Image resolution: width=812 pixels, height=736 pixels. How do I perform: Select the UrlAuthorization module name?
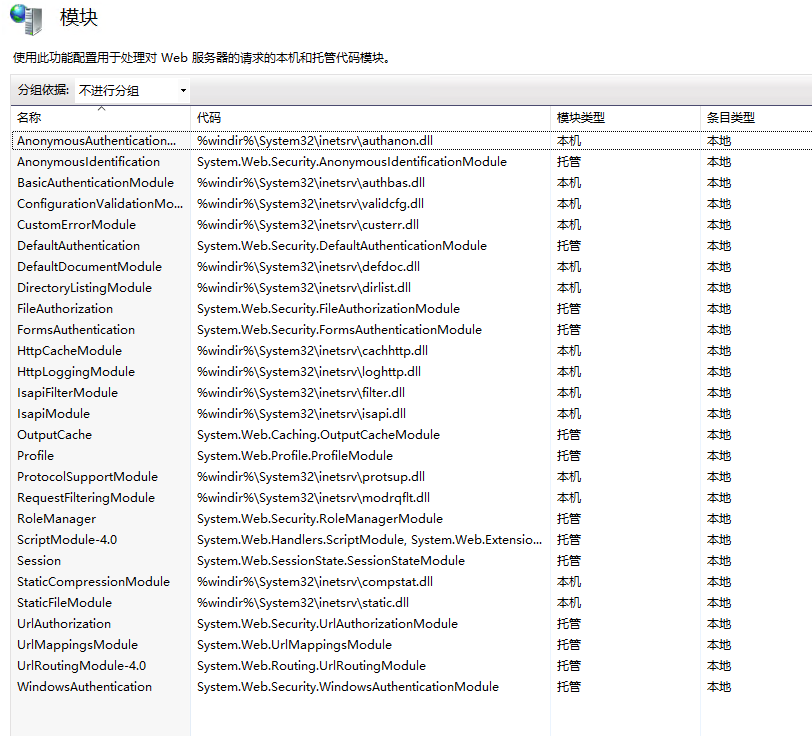pyautogui.click(x=64, y=624)
